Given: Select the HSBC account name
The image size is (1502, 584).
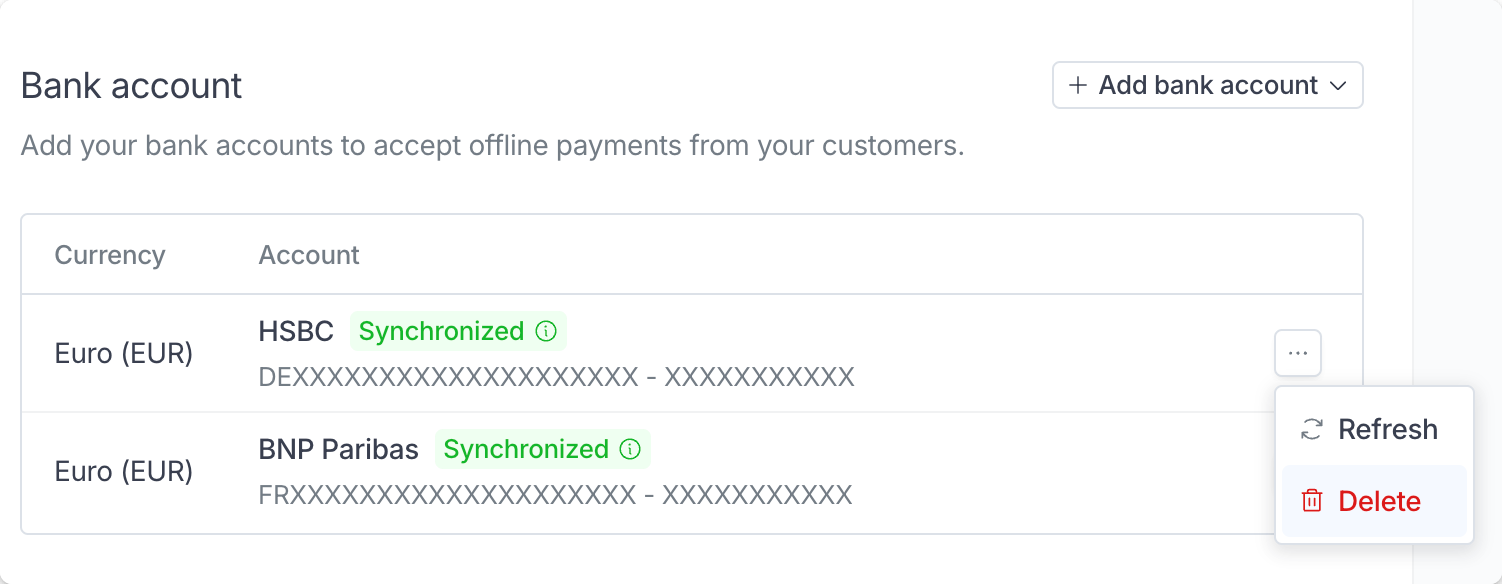Looking at the screenshot, I should pyautogui.click(x=296, y=331).
